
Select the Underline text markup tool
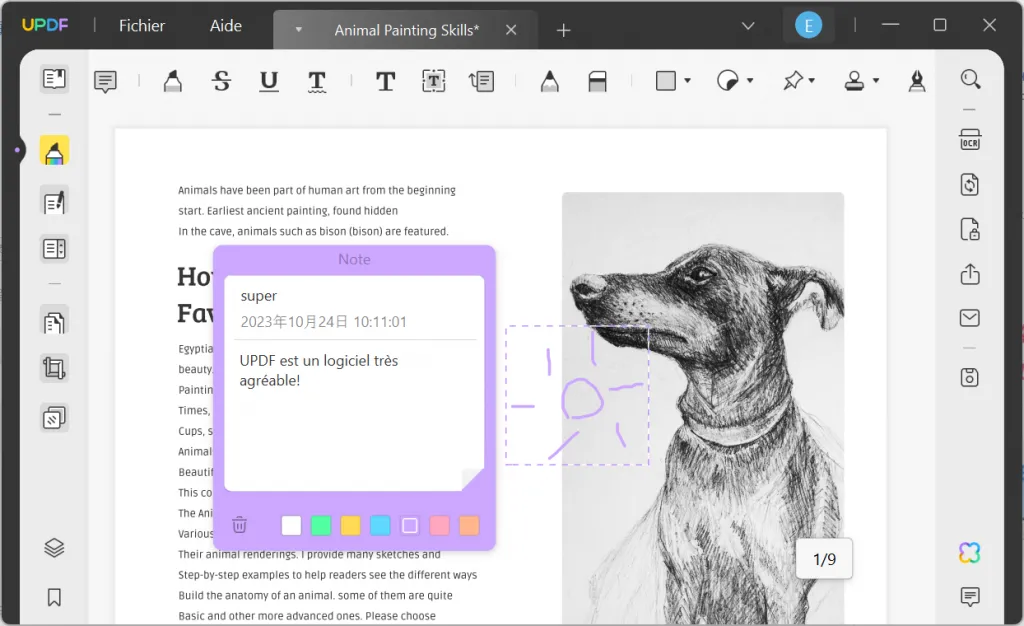point(268,80)
